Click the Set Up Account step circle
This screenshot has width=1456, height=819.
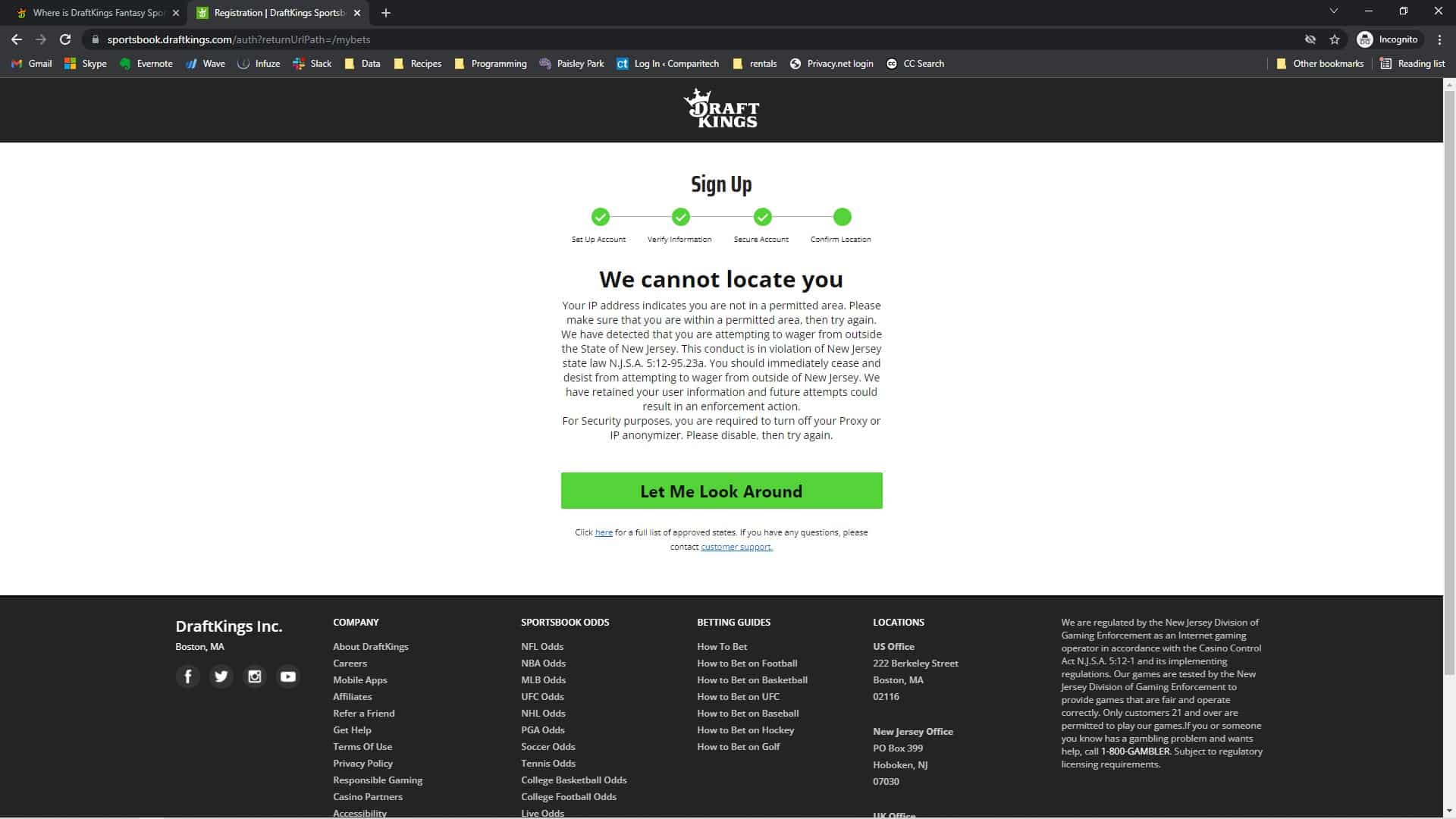[x=601, y=218]
